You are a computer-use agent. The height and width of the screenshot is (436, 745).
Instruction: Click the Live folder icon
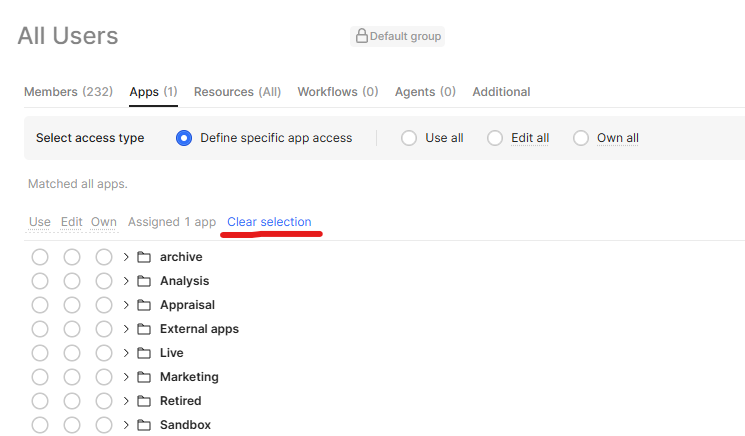[144, 353]
